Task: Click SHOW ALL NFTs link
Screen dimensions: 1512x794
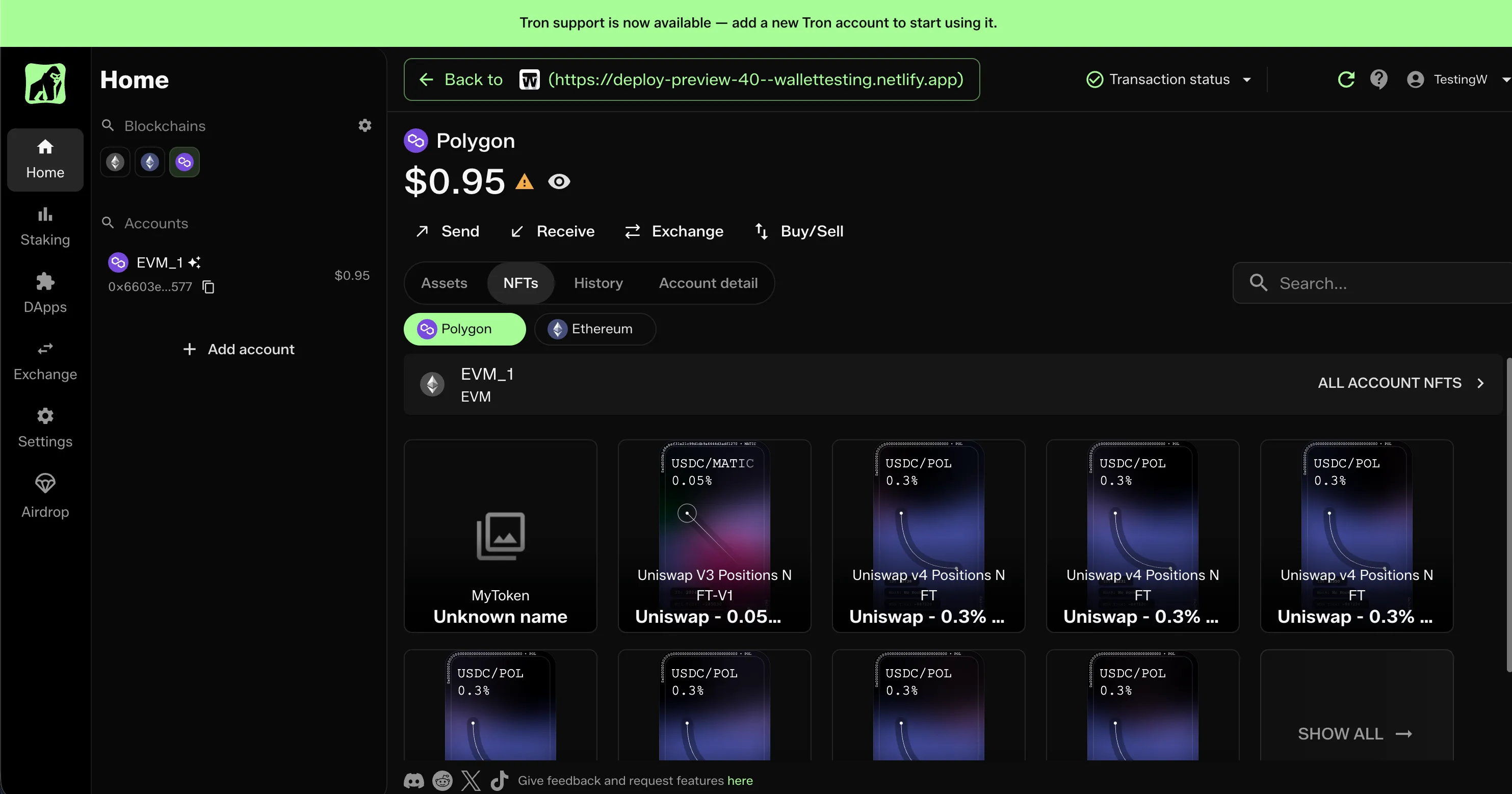Action: click(1355, 733)
